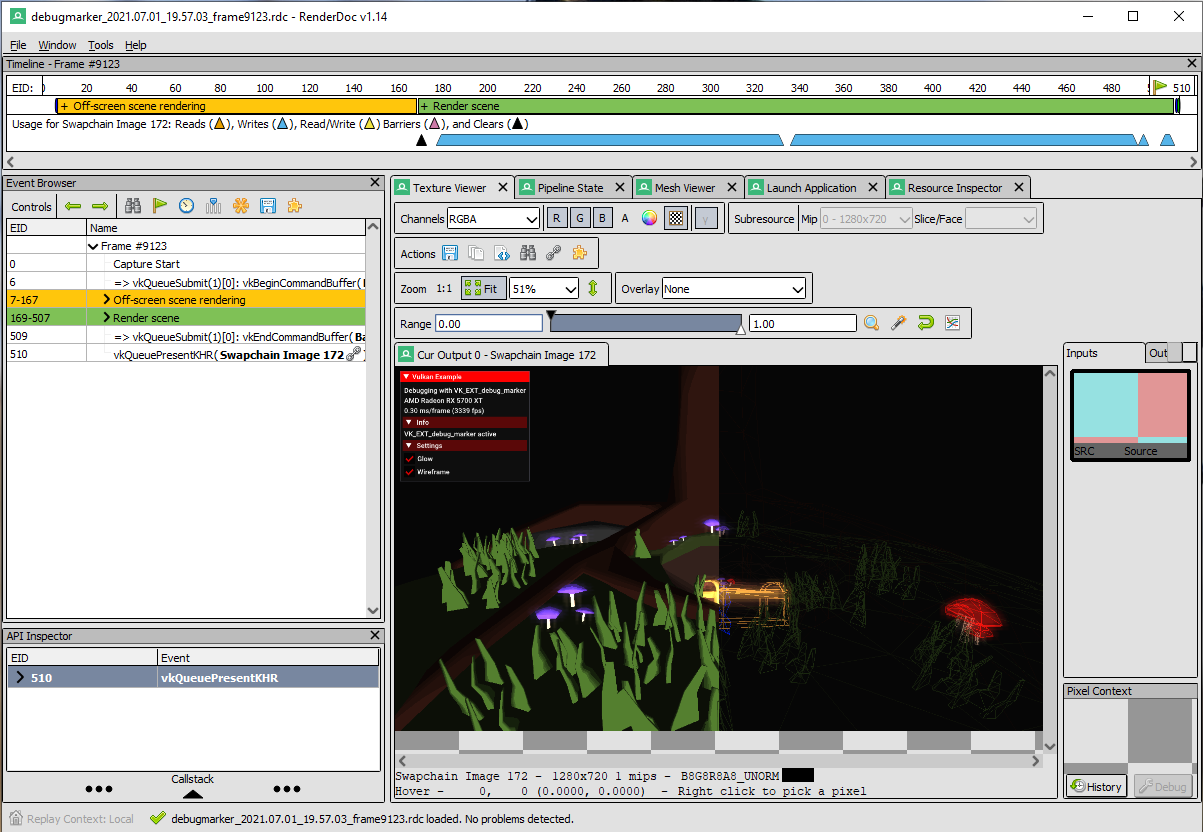Viewport: 1203px width, 832px height.
Task: Open histogram with the Range chart icon
Action: (x=952, y=323)
